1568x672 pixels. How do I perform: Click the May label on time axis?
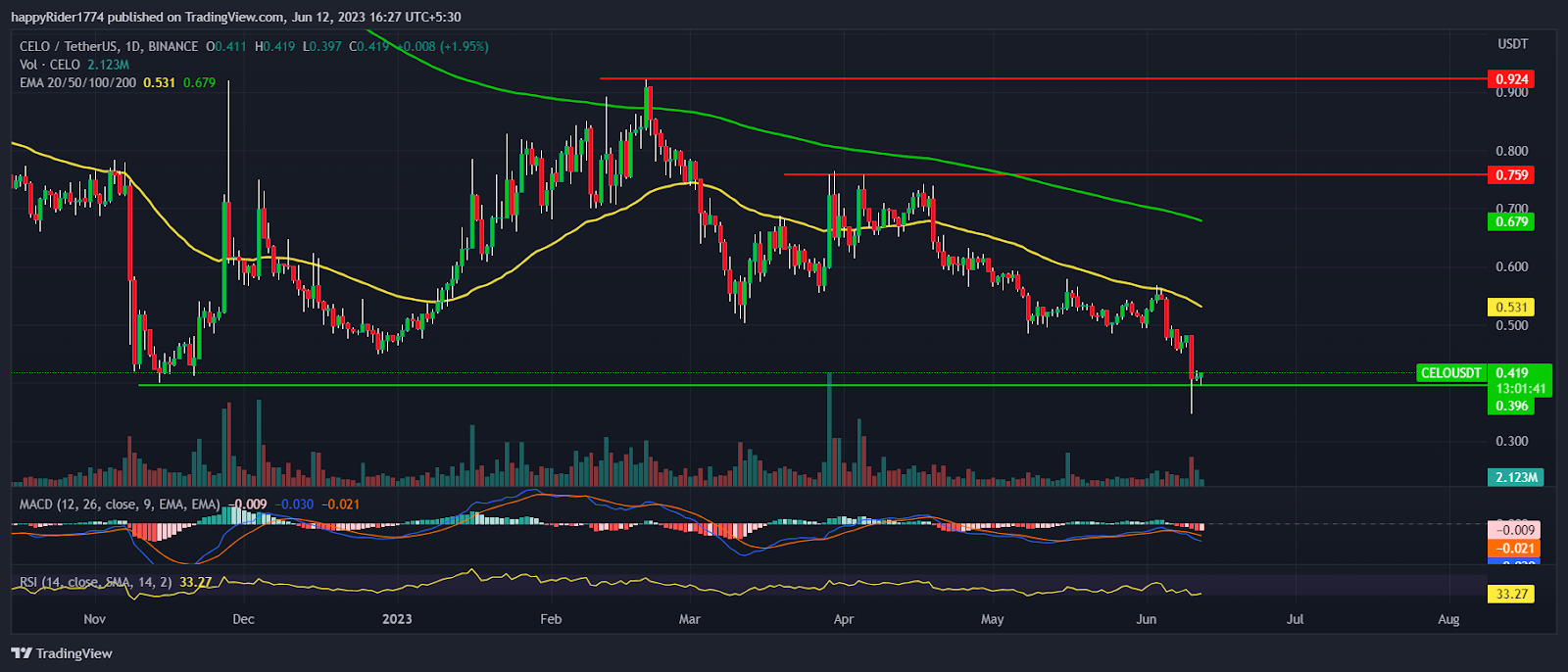pos(993,619)
